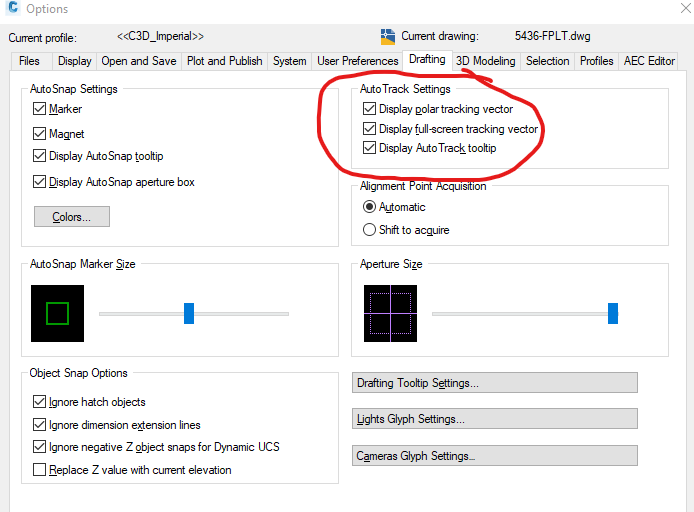
Task: Click the Civil 3D app icon in the title bar
Action: tap(14, 7)
